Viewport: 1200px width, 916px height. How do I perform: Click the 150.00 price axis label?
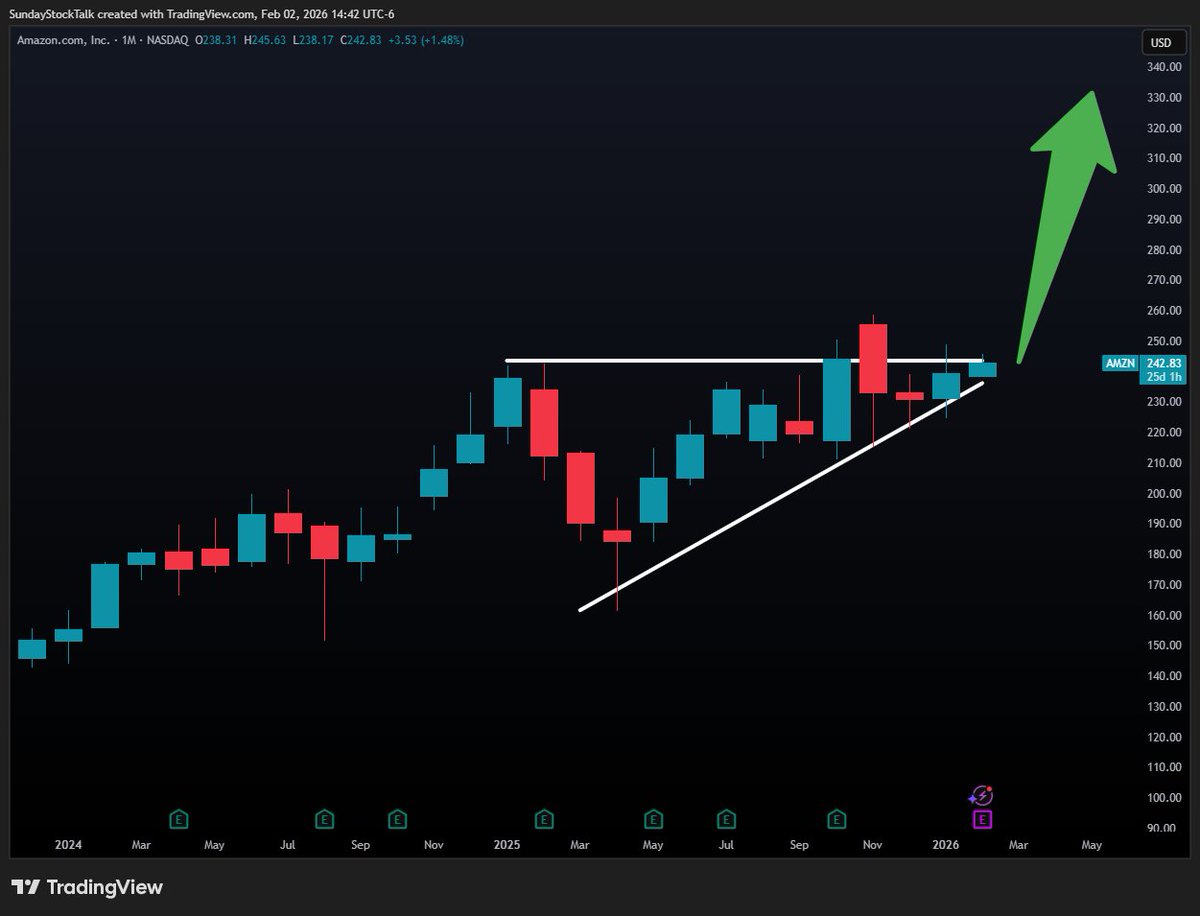pyautogui.click(x=1164, y=646)
